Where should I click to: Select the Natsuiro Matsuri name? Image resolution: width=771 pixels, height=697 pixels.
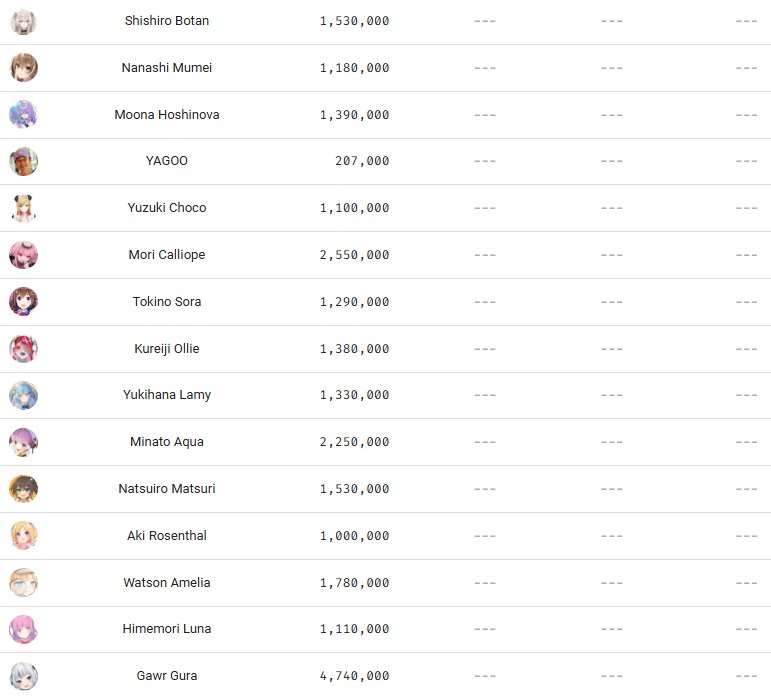(167, 489)
